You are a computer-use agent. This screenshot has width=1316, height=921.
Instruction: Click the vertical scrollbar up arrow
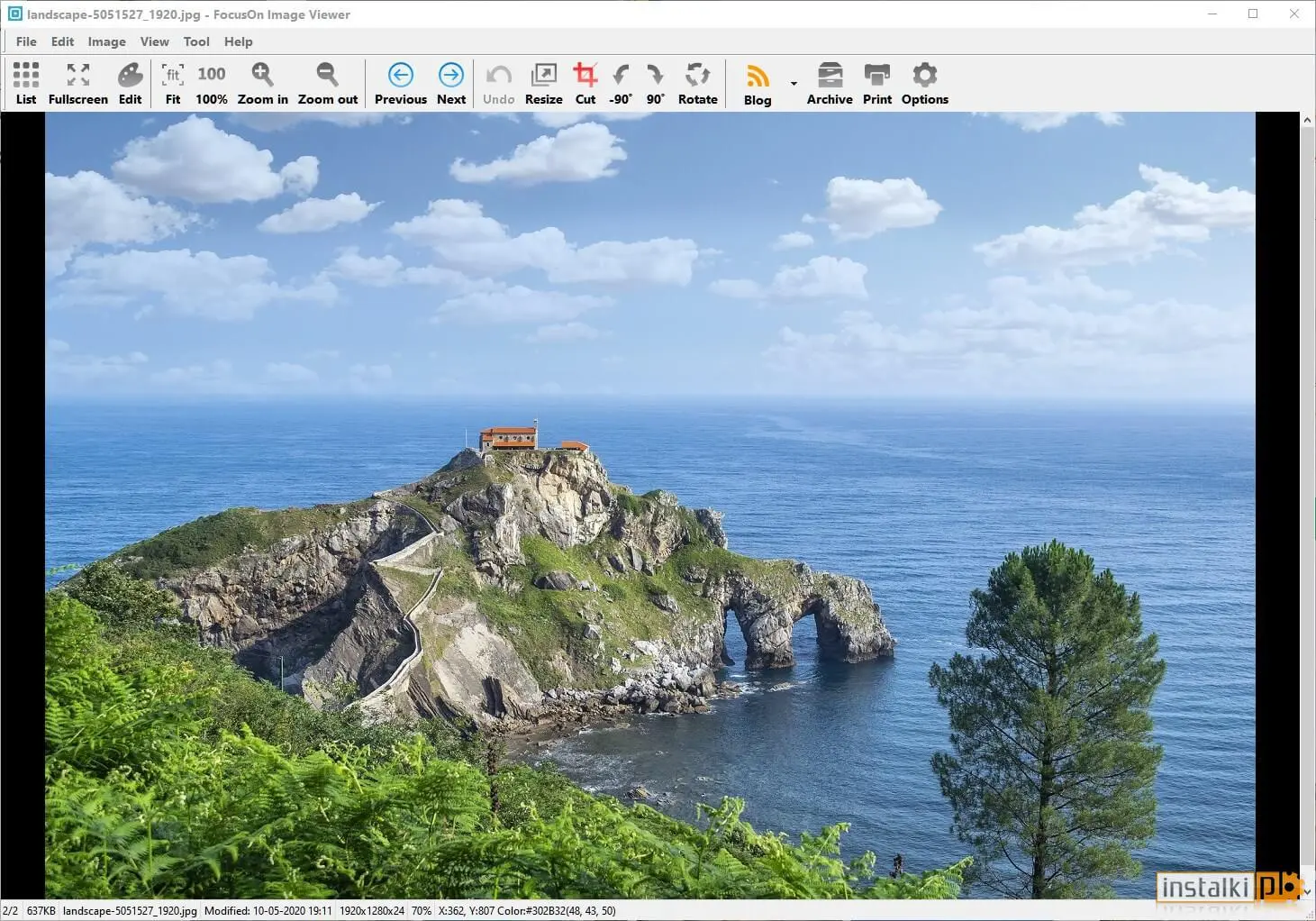pyautogui.click(x=1308, y=119)
